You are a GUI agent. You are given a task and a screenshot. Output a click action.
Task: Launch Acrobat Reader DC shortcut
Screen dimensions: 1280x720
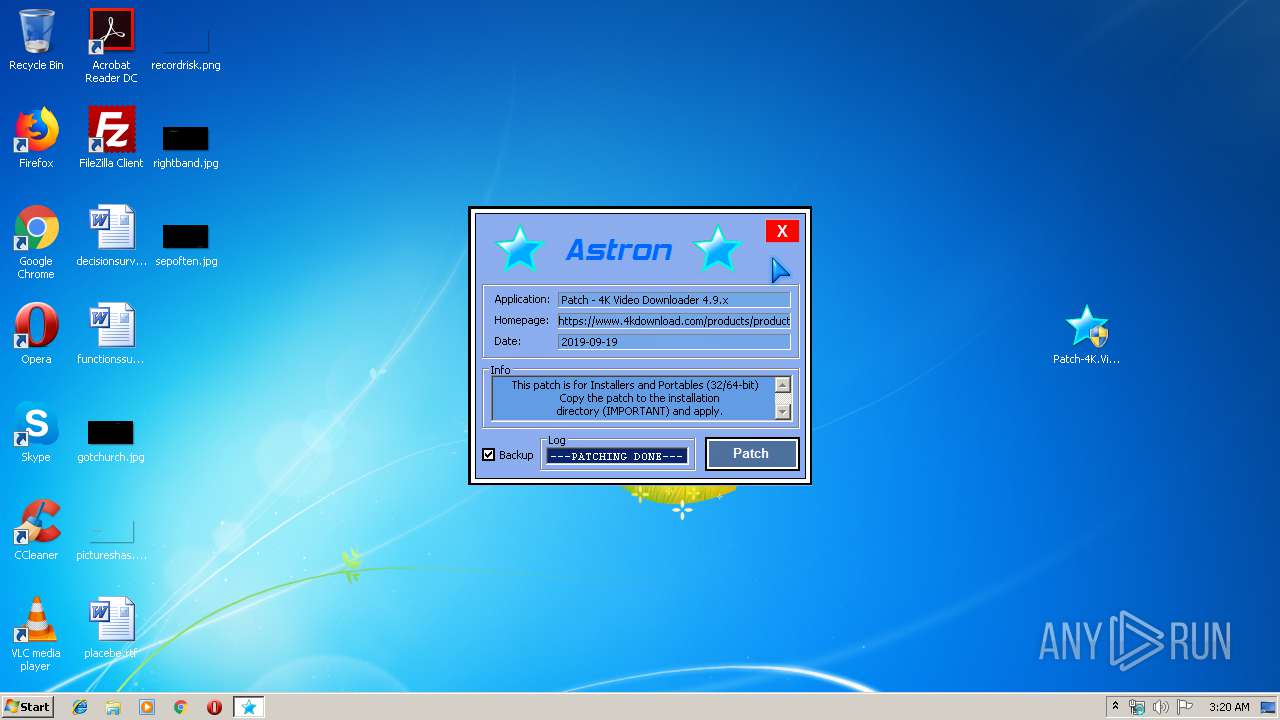(111, 46)
